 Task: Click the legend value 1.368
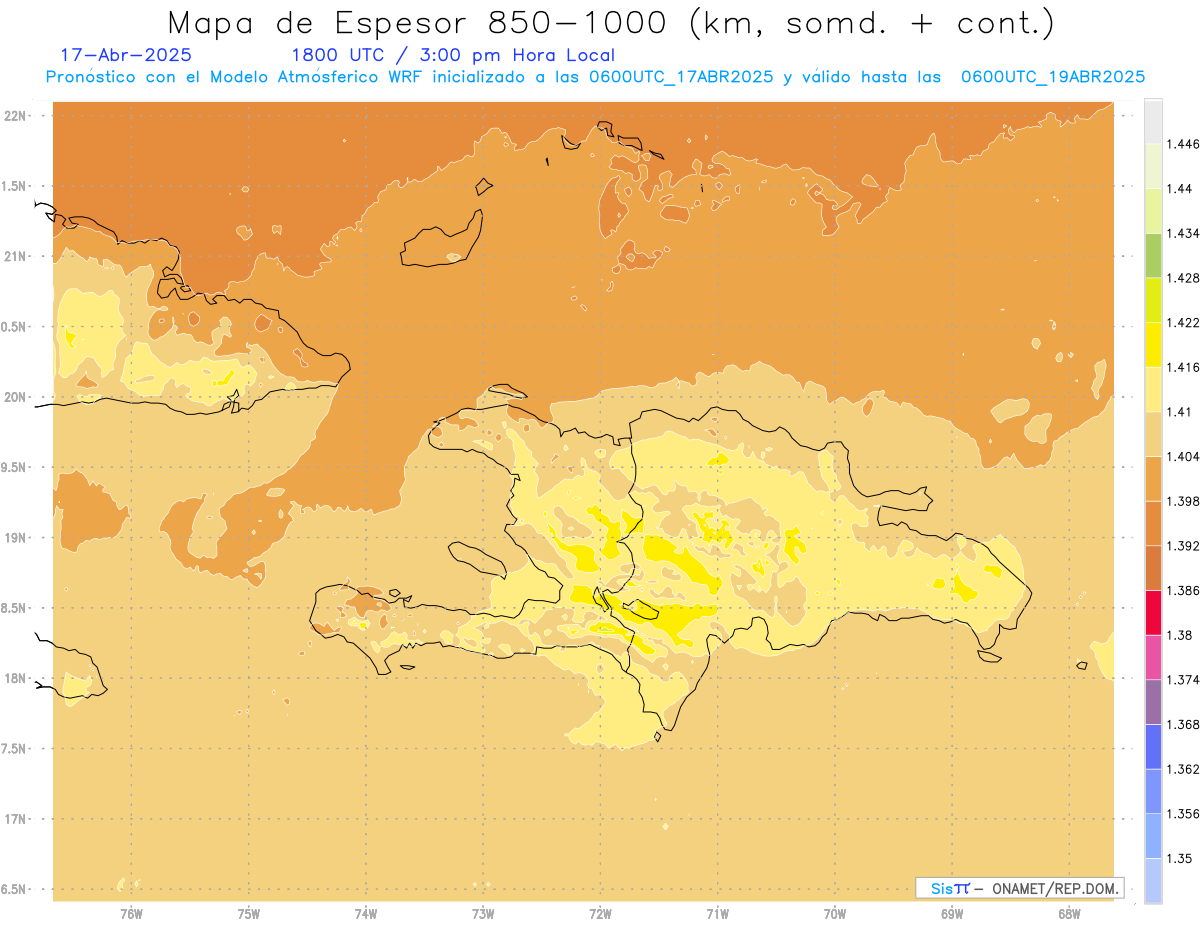coord(1182,724)
